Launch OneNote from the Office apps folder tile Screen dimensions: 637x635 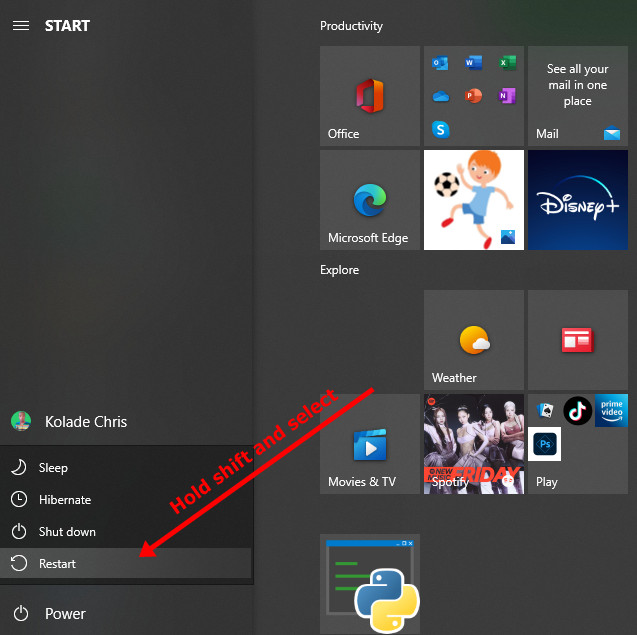point(507,96)
